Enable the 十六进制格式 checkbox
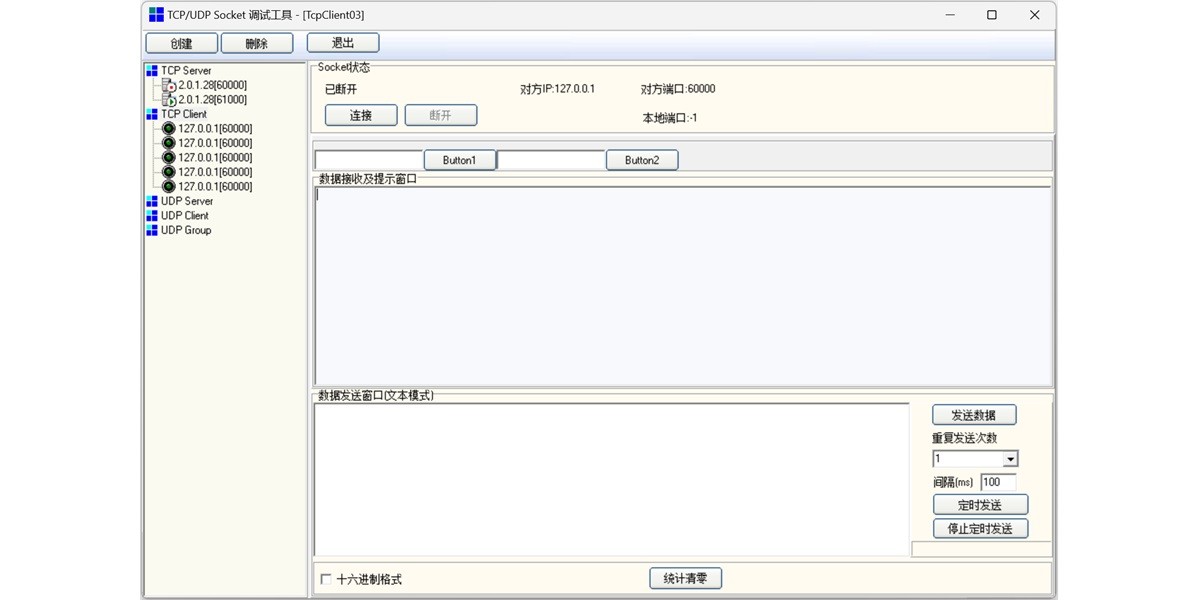This screenshot has height=600, width=1200. (x=325, y=578)
